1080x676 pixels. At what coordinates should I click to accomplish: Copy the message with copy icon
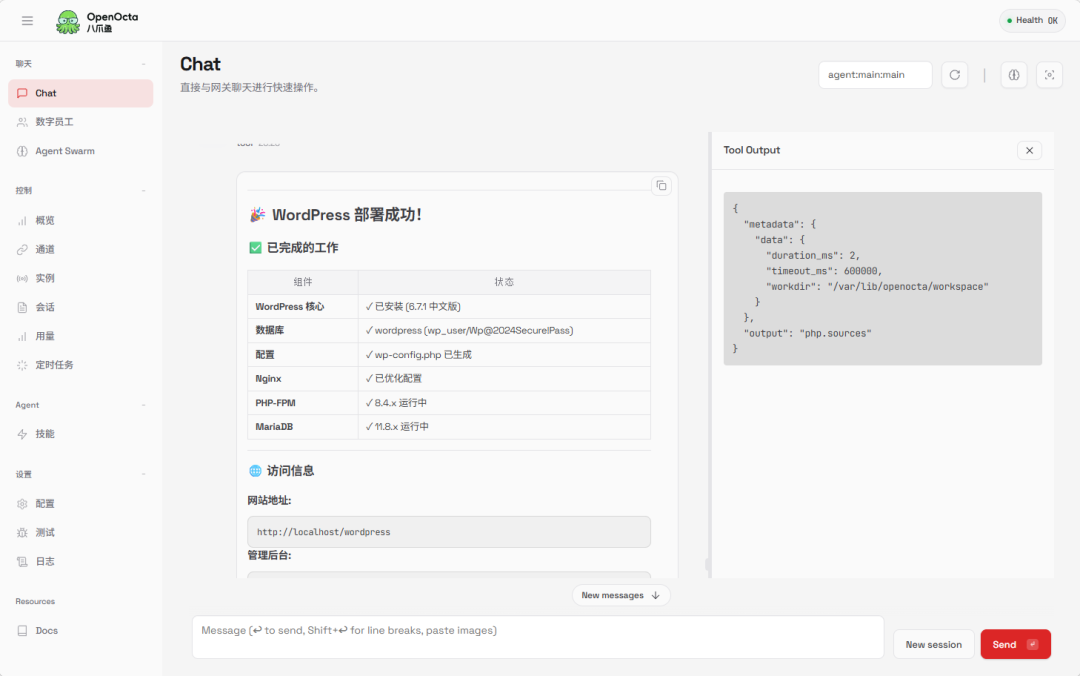(661, 185)
